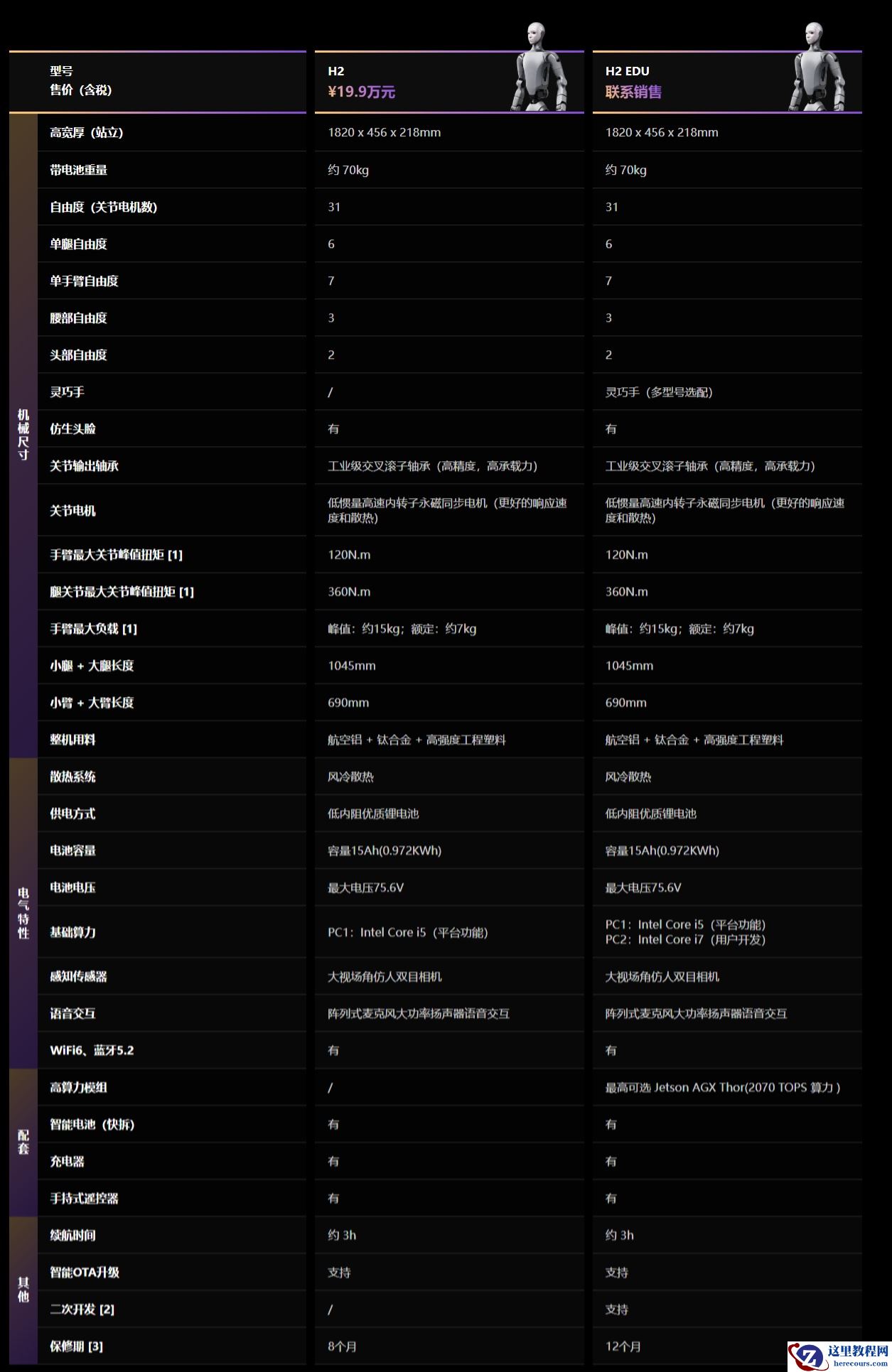Viewport: 892px width, 1372px height.
Task: Click the 手臂最大负载 [1] label
Action: click(94, 629)
